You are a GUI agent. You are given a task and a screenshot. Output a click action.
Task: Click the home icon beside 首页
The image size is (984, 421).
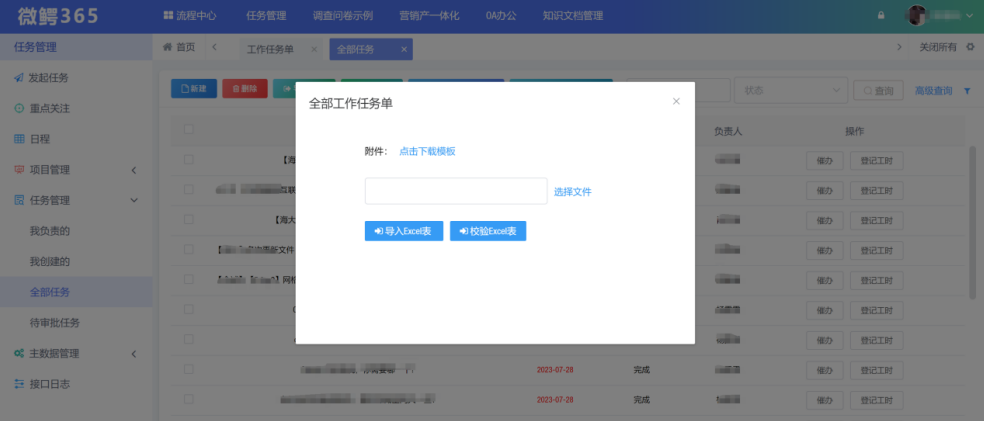(168, 48)
